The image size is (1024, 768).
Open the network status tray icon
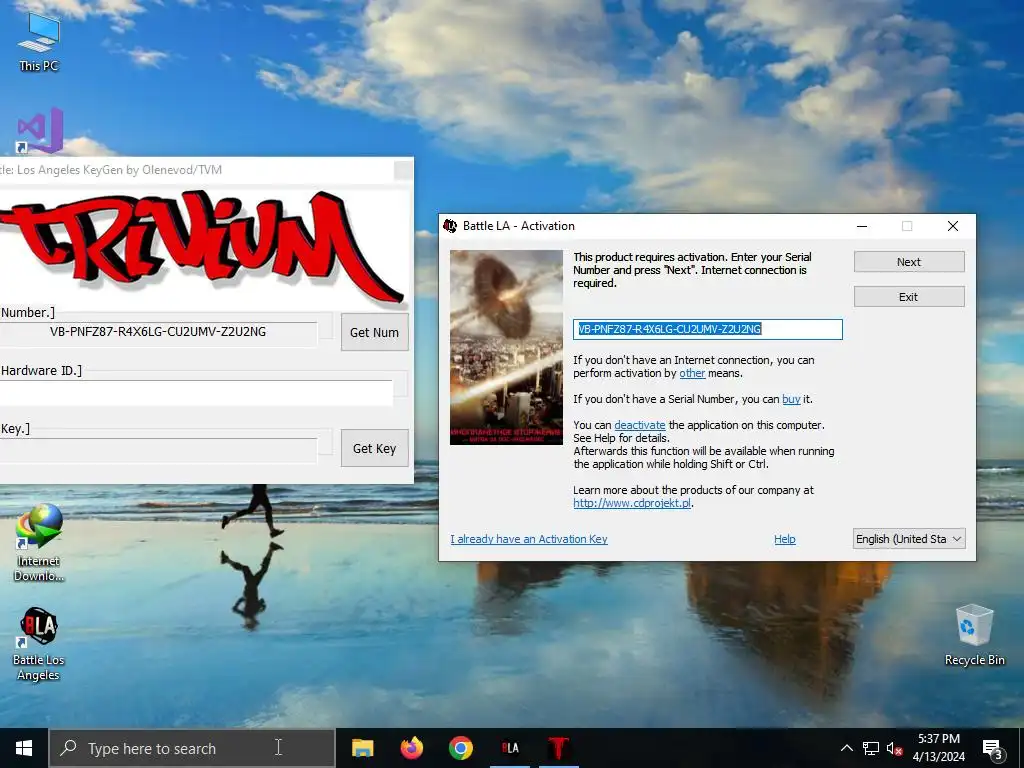[871, 748]
